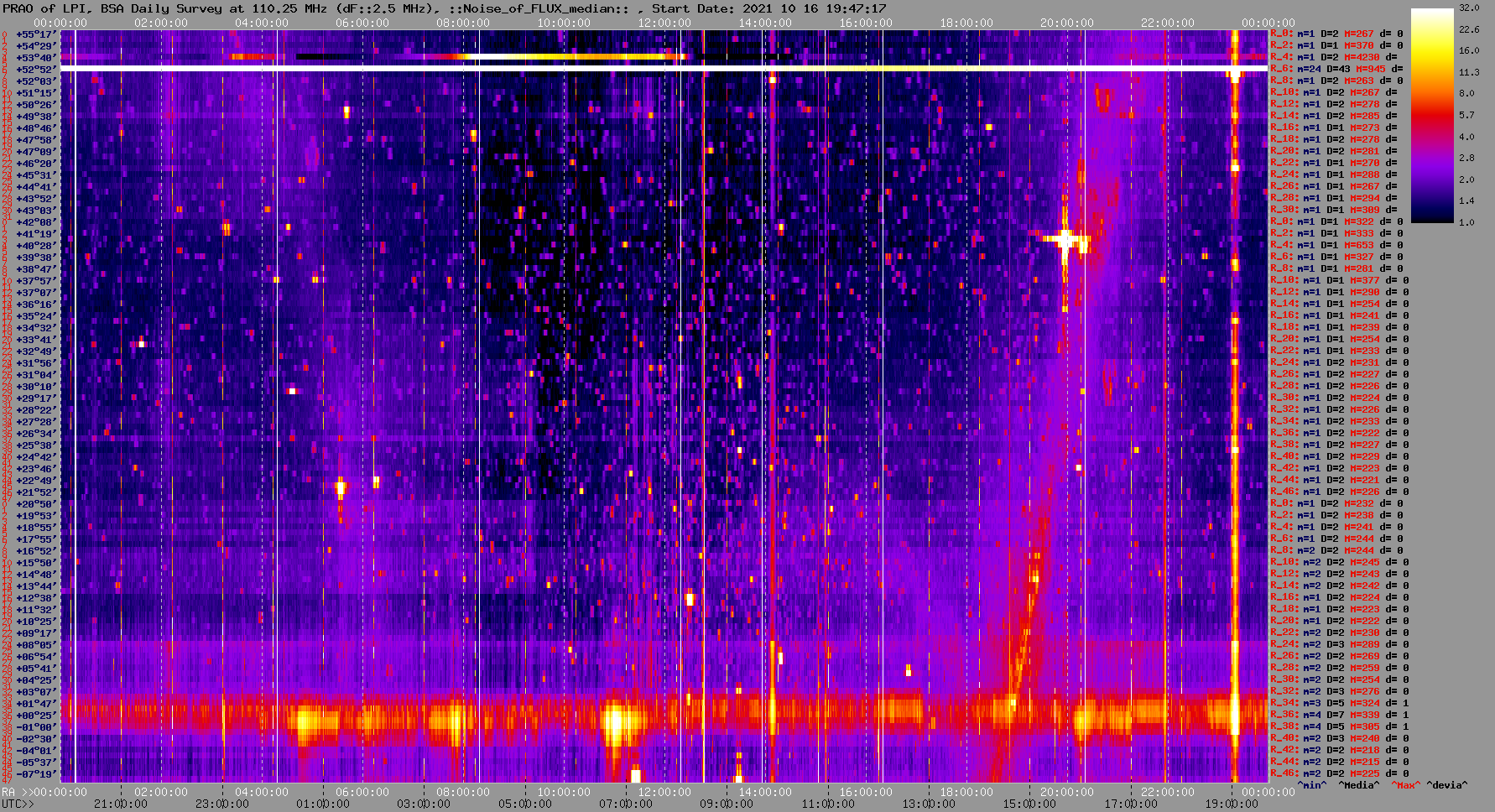
Task: Click the statistics row containing M=215
Action: click(1340, 763)
